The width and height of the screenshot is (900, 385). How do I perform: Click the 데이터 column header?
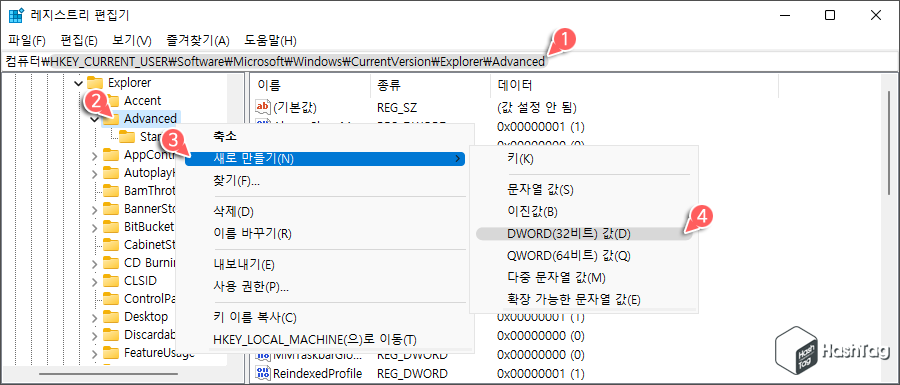coord(634,85)
